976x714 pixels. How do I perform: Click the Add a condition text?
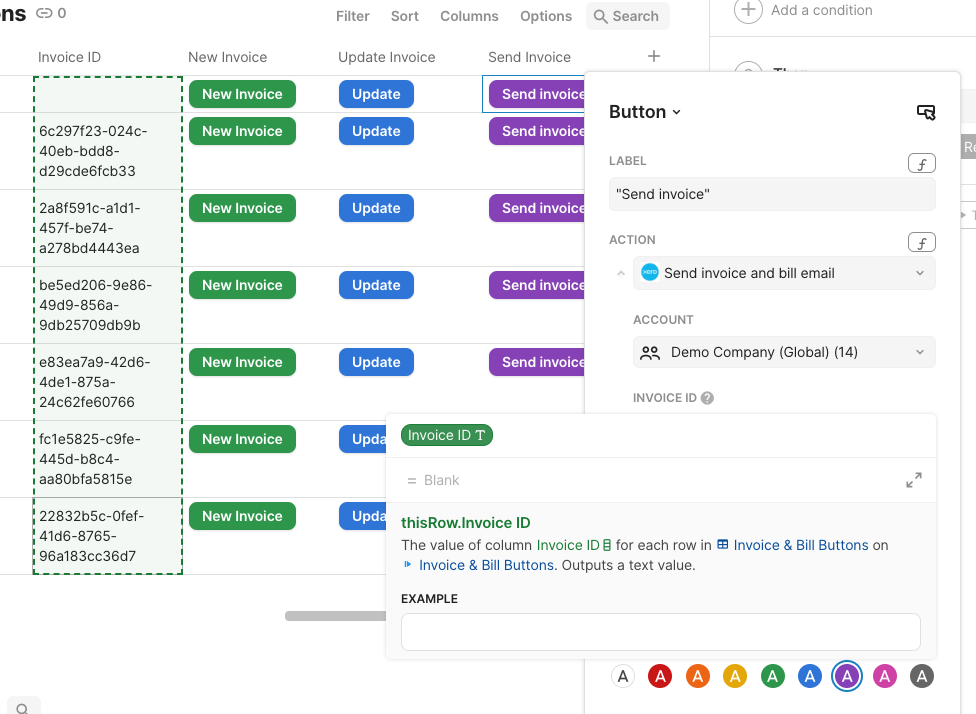click(x=822, y=10)
